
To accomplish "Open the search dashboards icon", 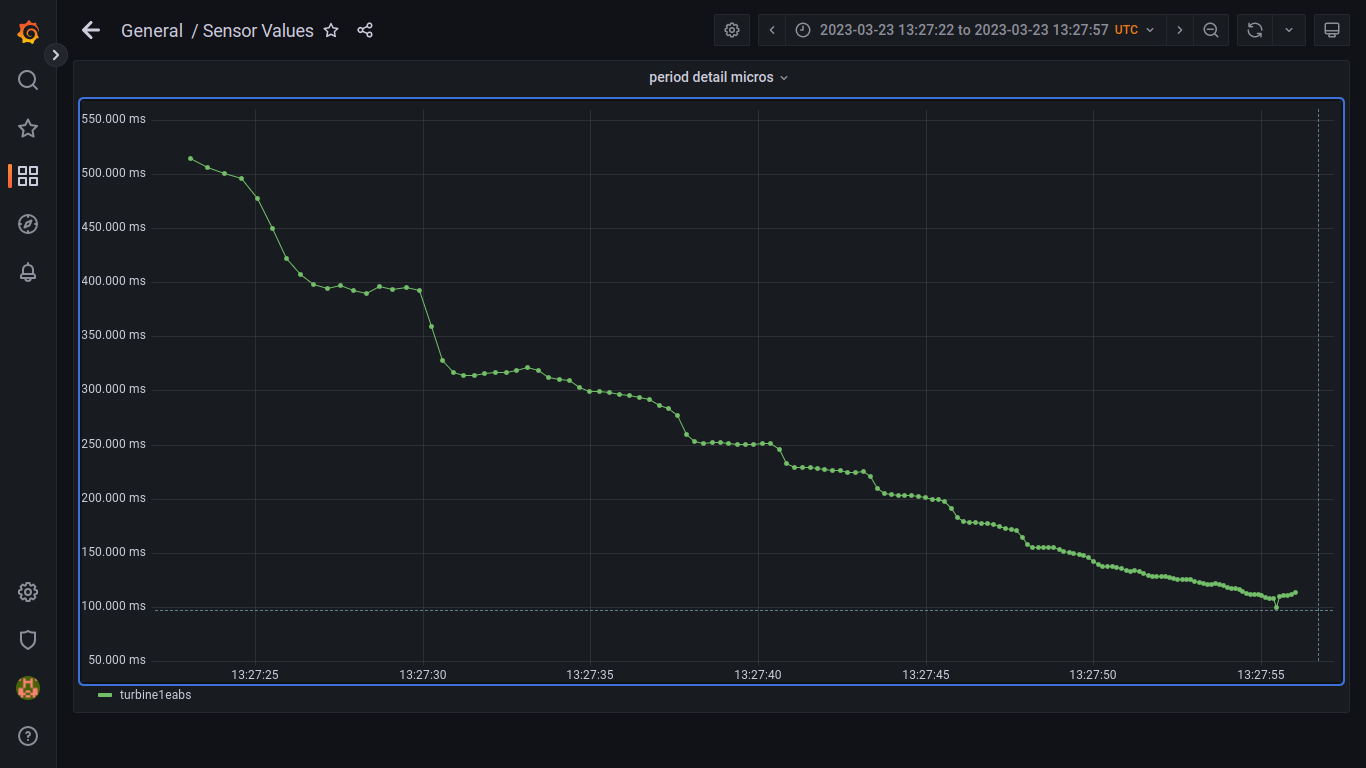I will pos(28,80).
